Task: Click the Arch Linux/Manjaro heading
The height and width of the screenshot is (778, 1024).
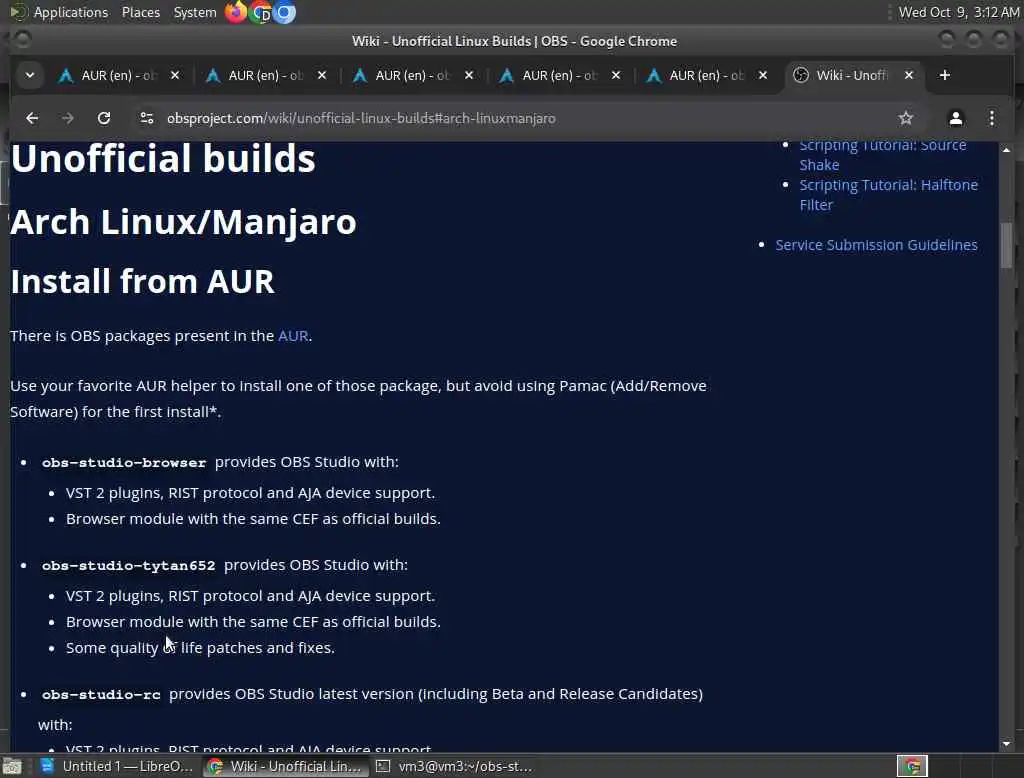Action: point(183,222)
